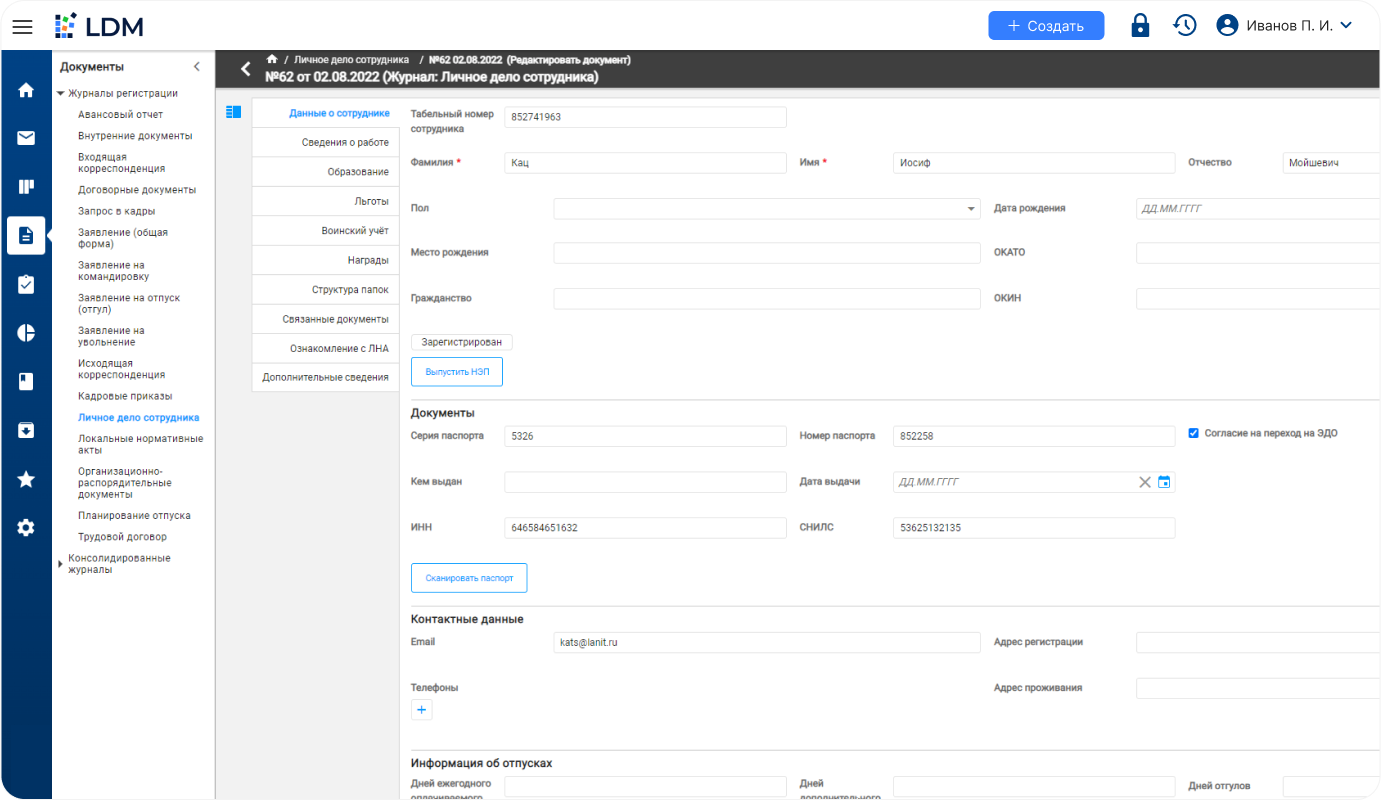1381x800 pixels.
Task: Click the Создать button
Action: click(x=1046, y=26)
